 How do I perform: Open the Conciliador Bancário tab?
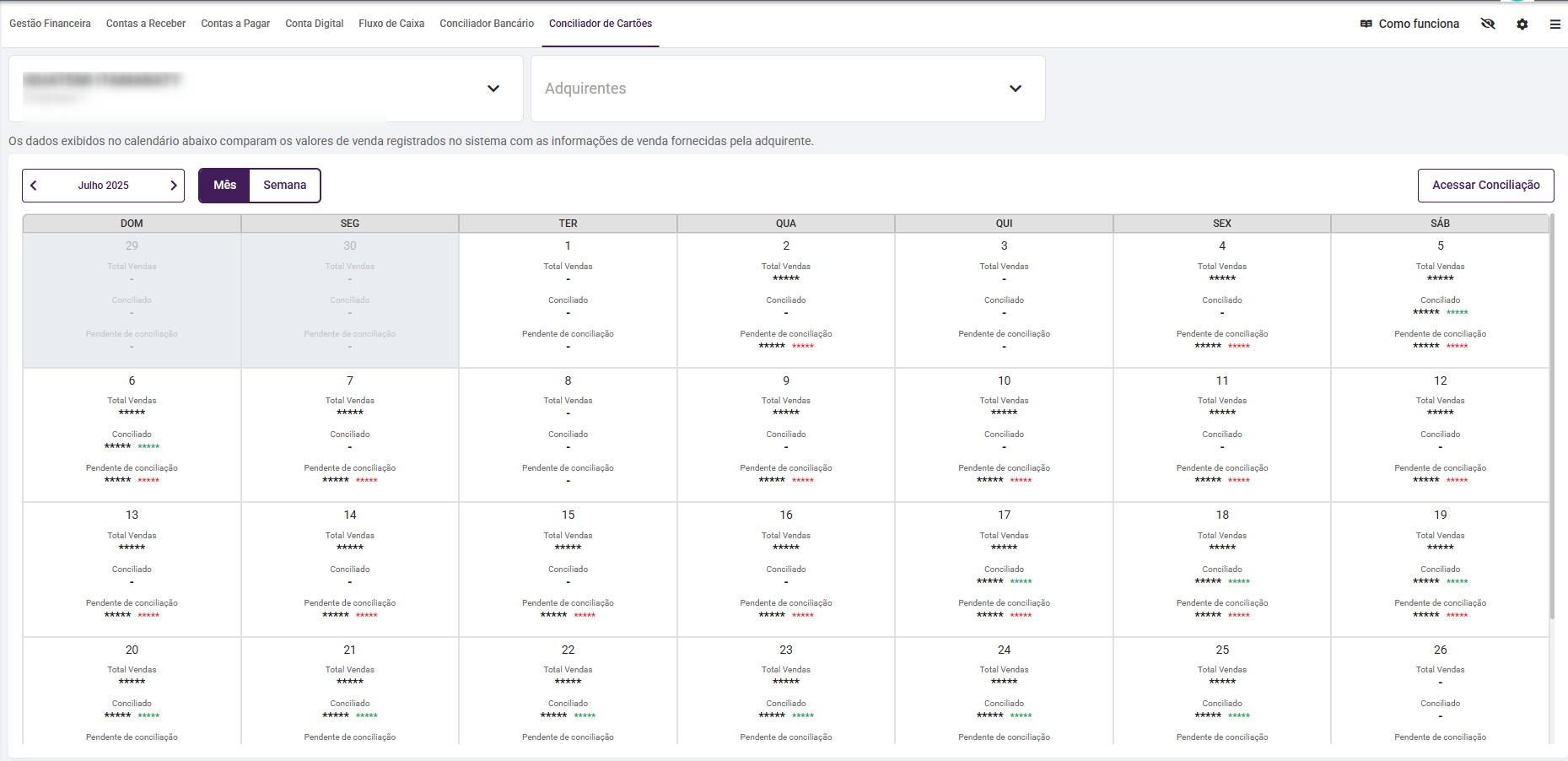coord(487,24)
